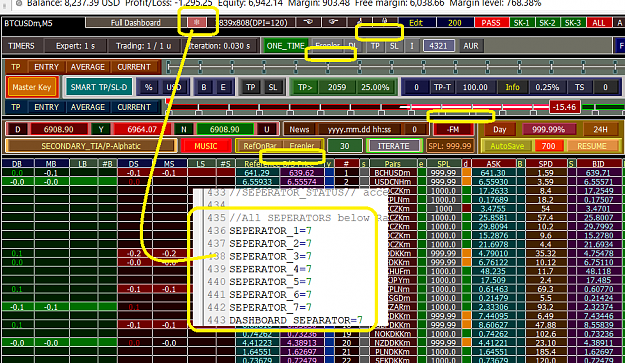Toggle the B button next to E
Image resolution: width=625 pixels, height=363 pixels.
[204, 87]
